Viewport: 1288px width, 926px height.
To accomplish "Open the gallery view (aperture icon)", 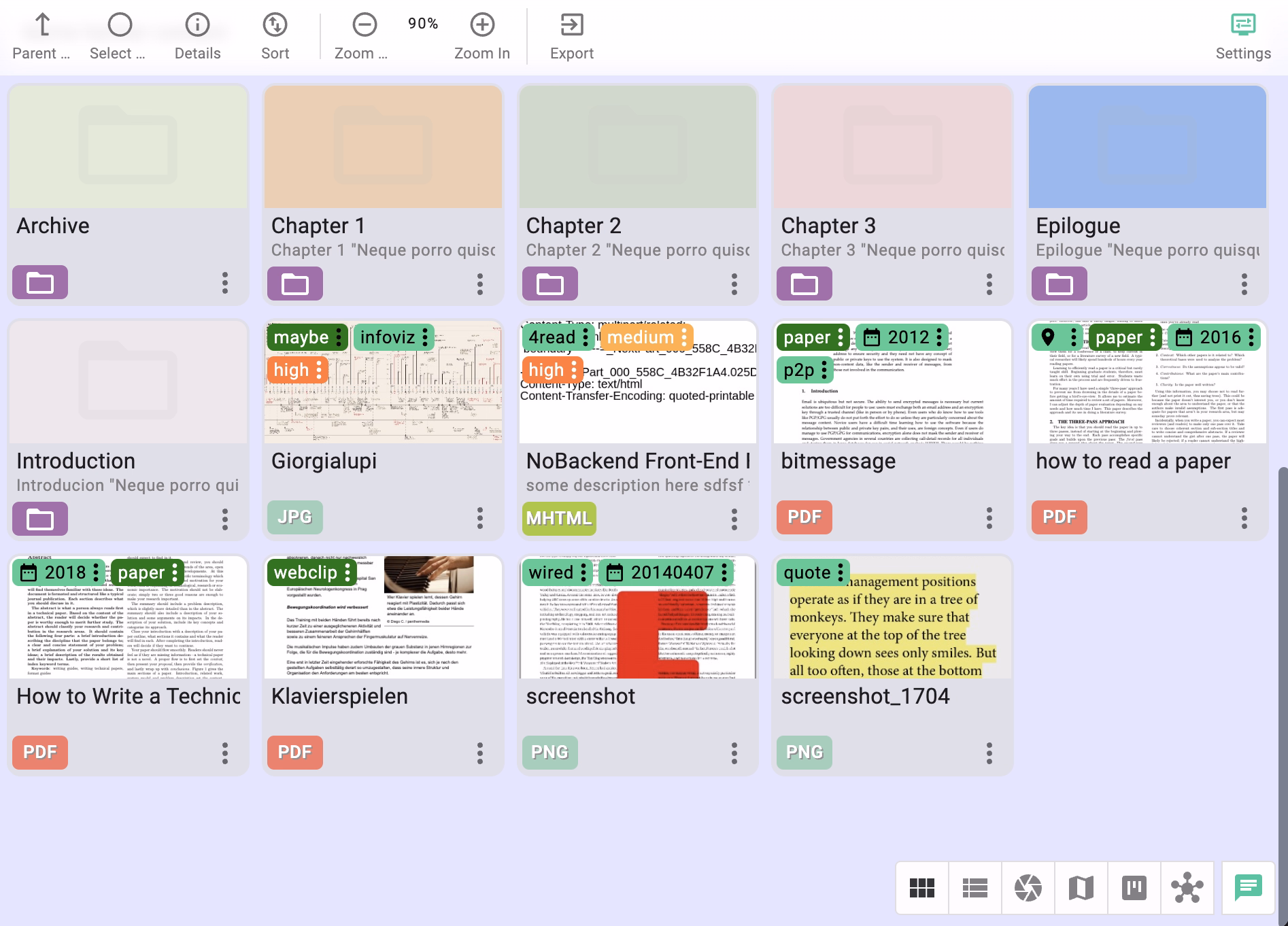I will (1028, 887).
